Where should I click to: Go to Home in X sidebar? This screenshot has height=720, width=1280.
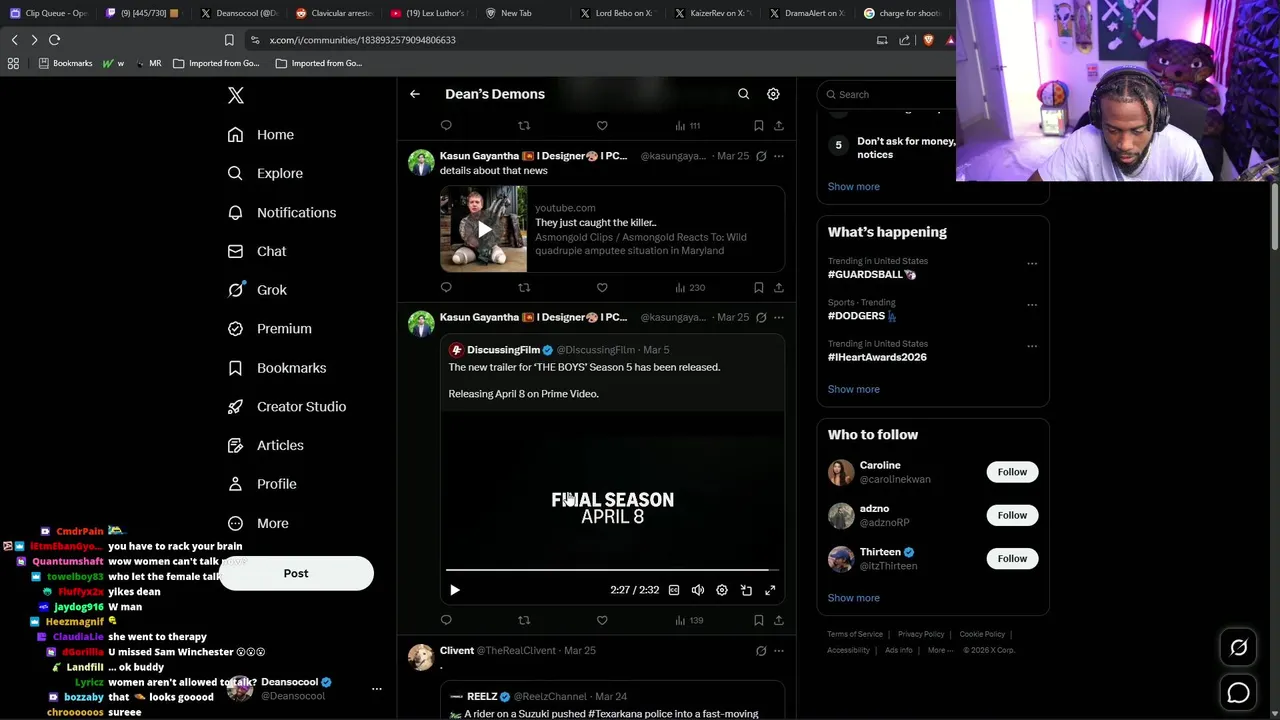260,135
